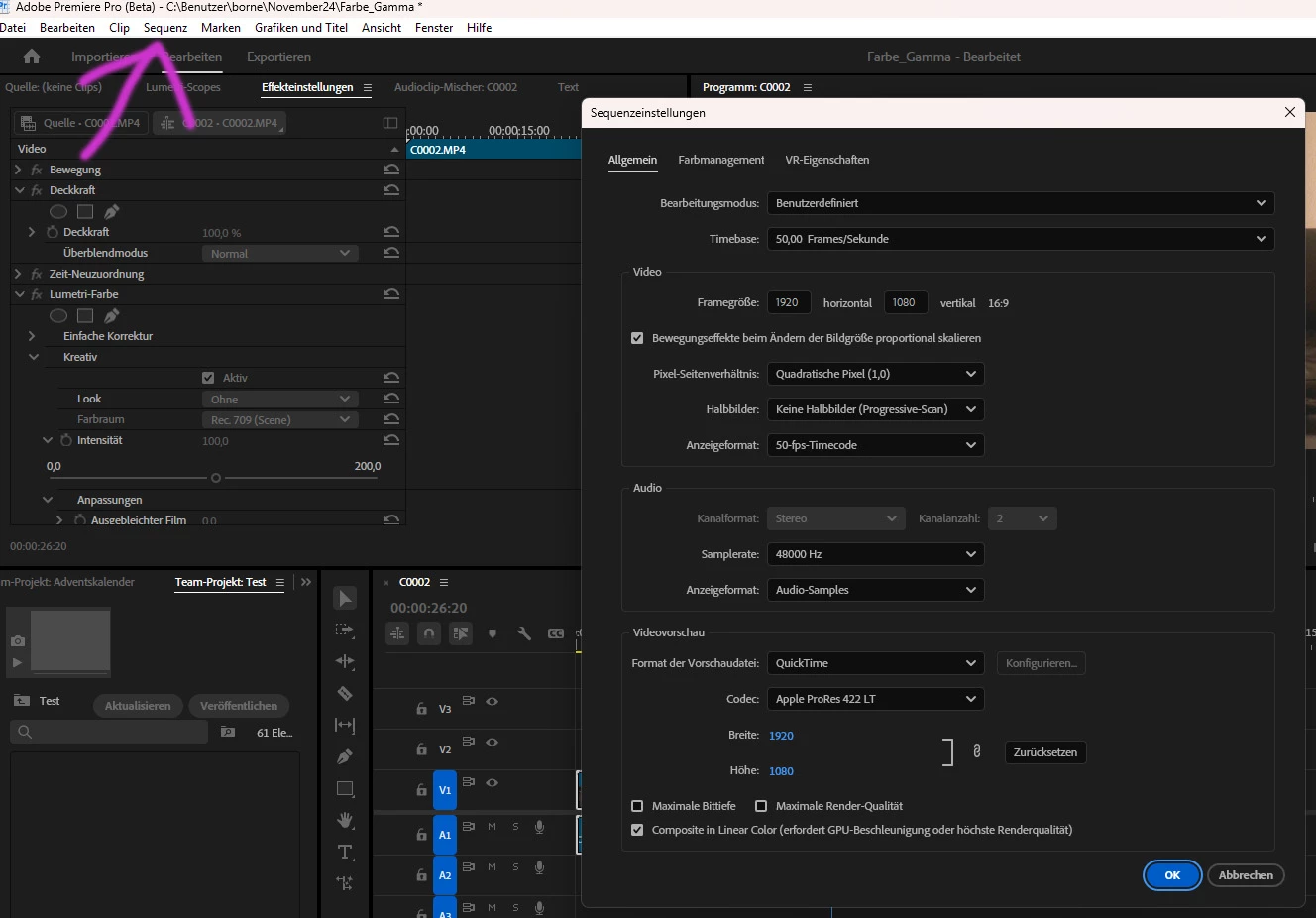Click Framegröße horizontal field 1920
Image resolution: width=1316 pixels, height=918 pixels.
coord(789,302)
